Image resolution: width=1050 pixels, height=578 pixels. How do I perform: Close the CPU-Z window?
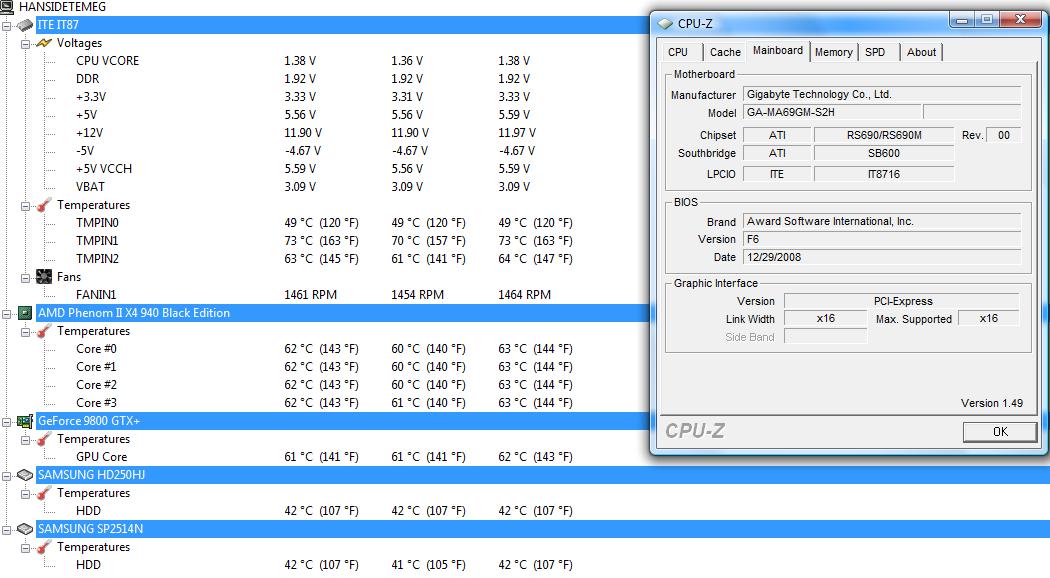point(1020,19)
